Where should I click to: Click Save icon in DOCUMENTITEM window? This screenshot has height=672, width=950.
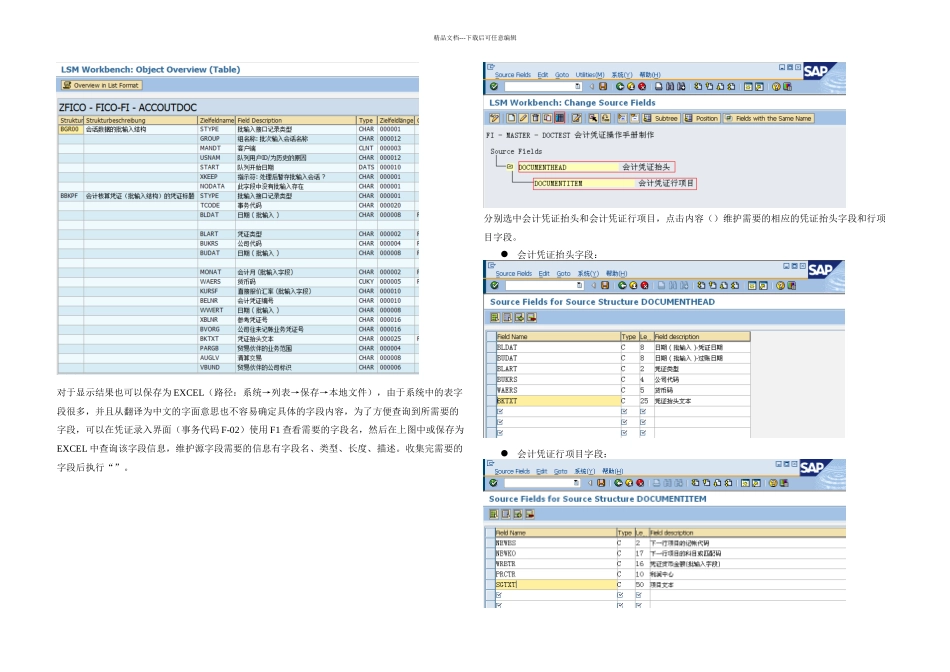pos(601,483)
